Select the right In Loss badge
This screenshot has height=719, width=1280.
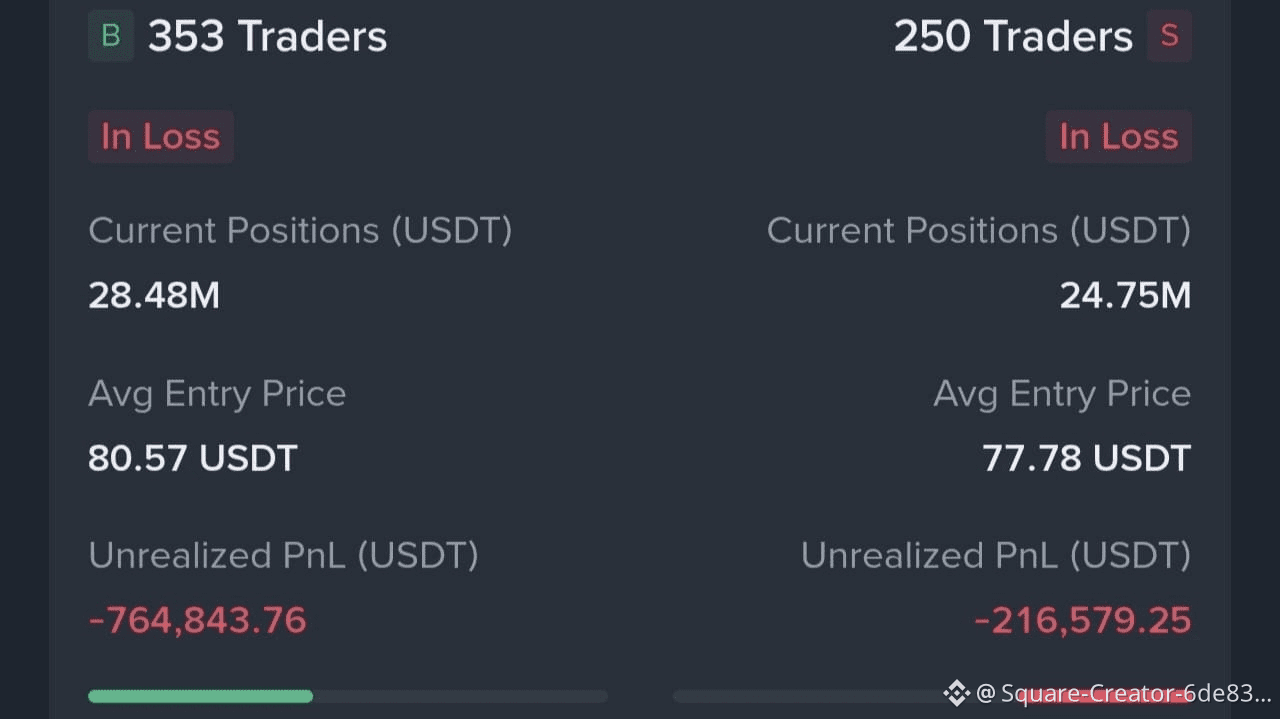tap(1119, 137)
